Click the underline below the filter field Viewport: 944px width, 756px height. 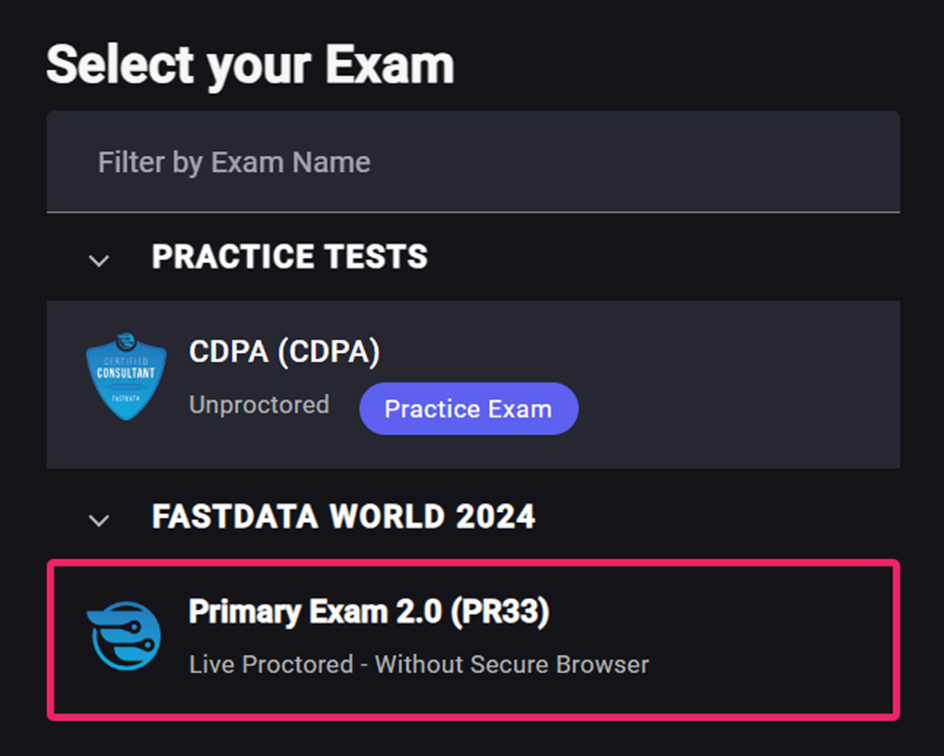pos(473,212)
